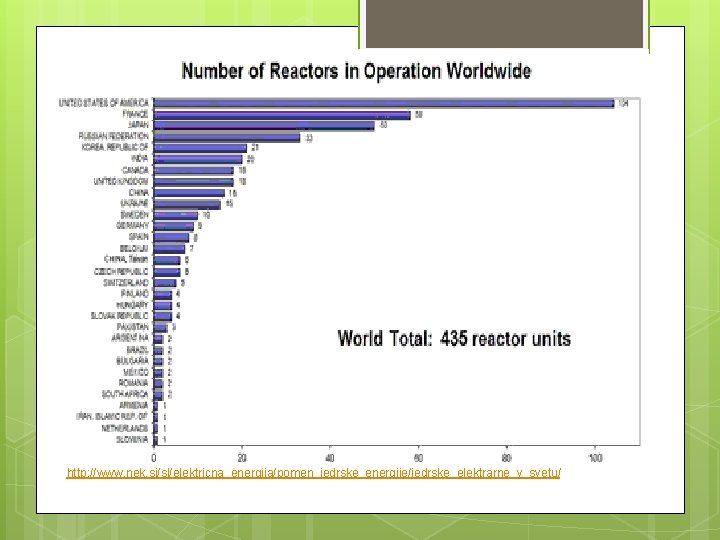This screenshot has height=540, width=720.
Task: Click the Russian Federation bar
Action: point(227,137)
